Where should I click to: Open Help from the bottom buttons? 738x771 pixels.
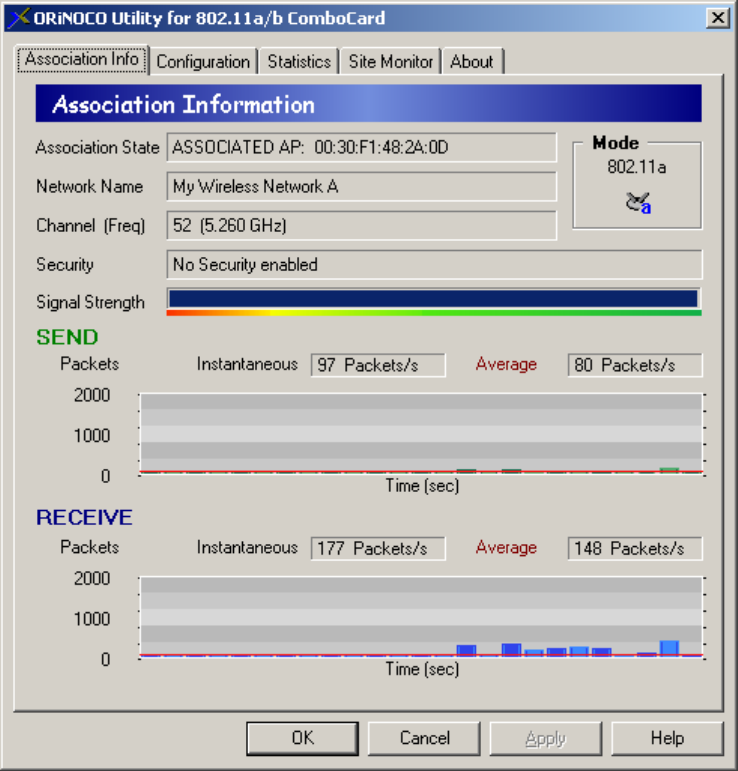(667, 738)
